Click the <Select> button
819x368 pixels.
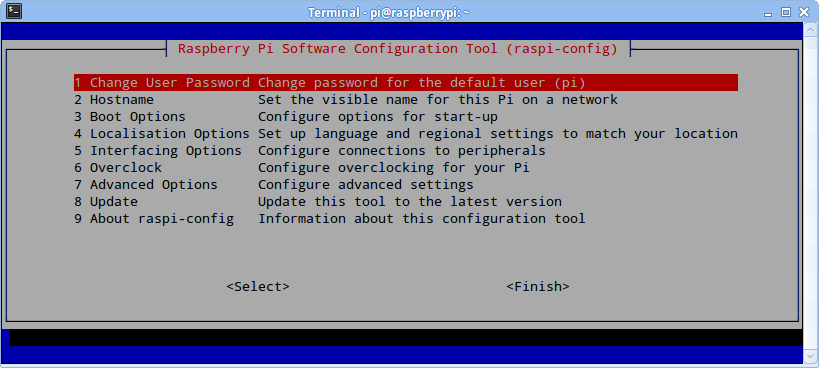(x=258, y=287)
